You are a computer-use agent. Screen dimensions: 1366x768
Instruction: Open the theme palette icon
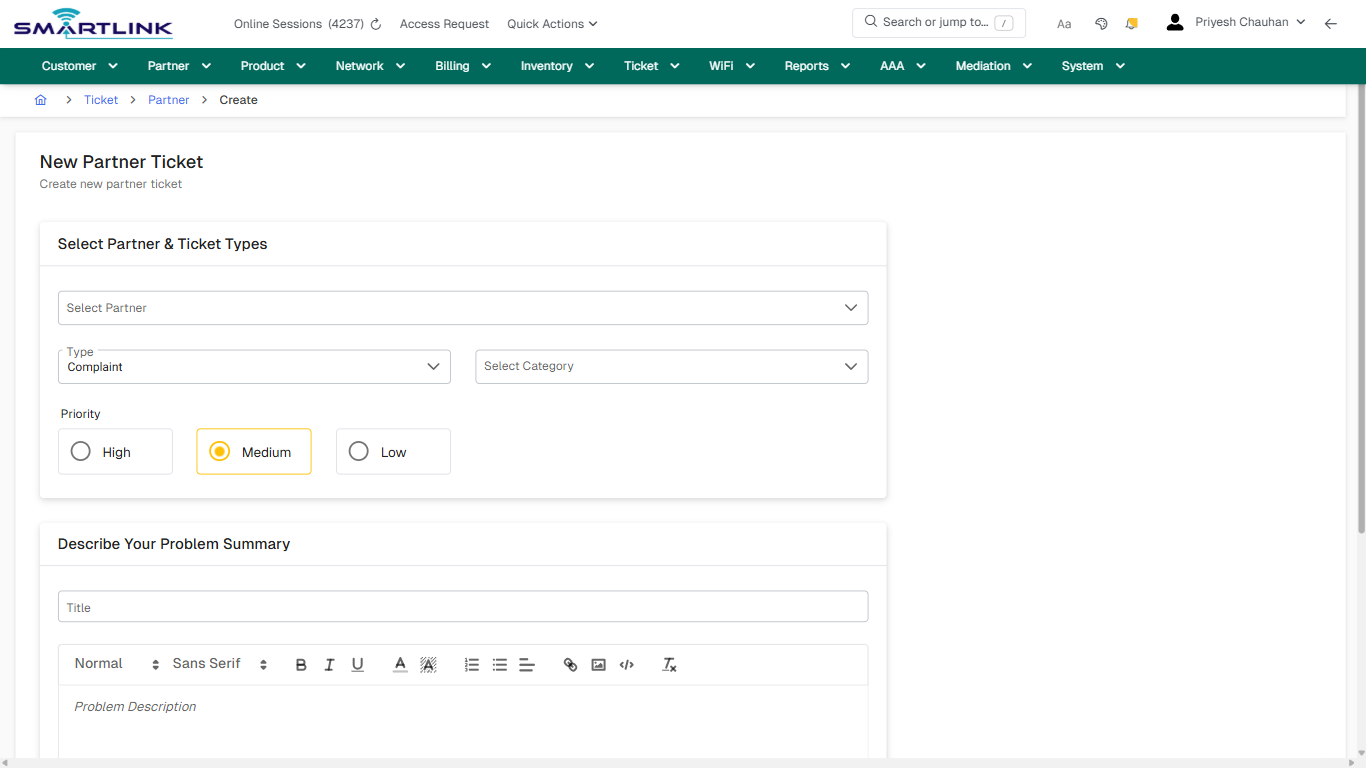click(1101, 22)
